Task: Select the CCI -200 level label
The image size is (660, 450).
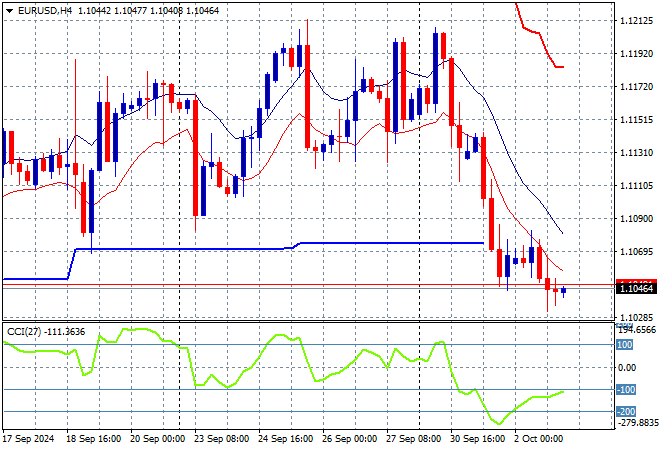Action: (626, 411)
